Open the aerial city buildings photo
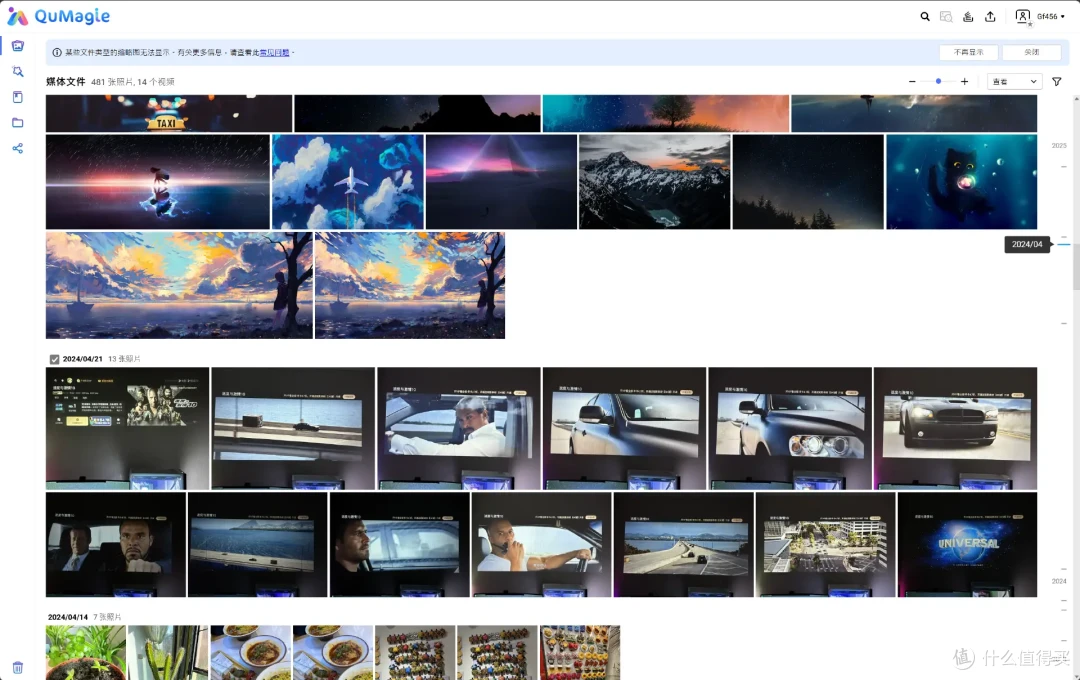The image size is (1080, 680). pyautogui.click(x=825, y=544)
